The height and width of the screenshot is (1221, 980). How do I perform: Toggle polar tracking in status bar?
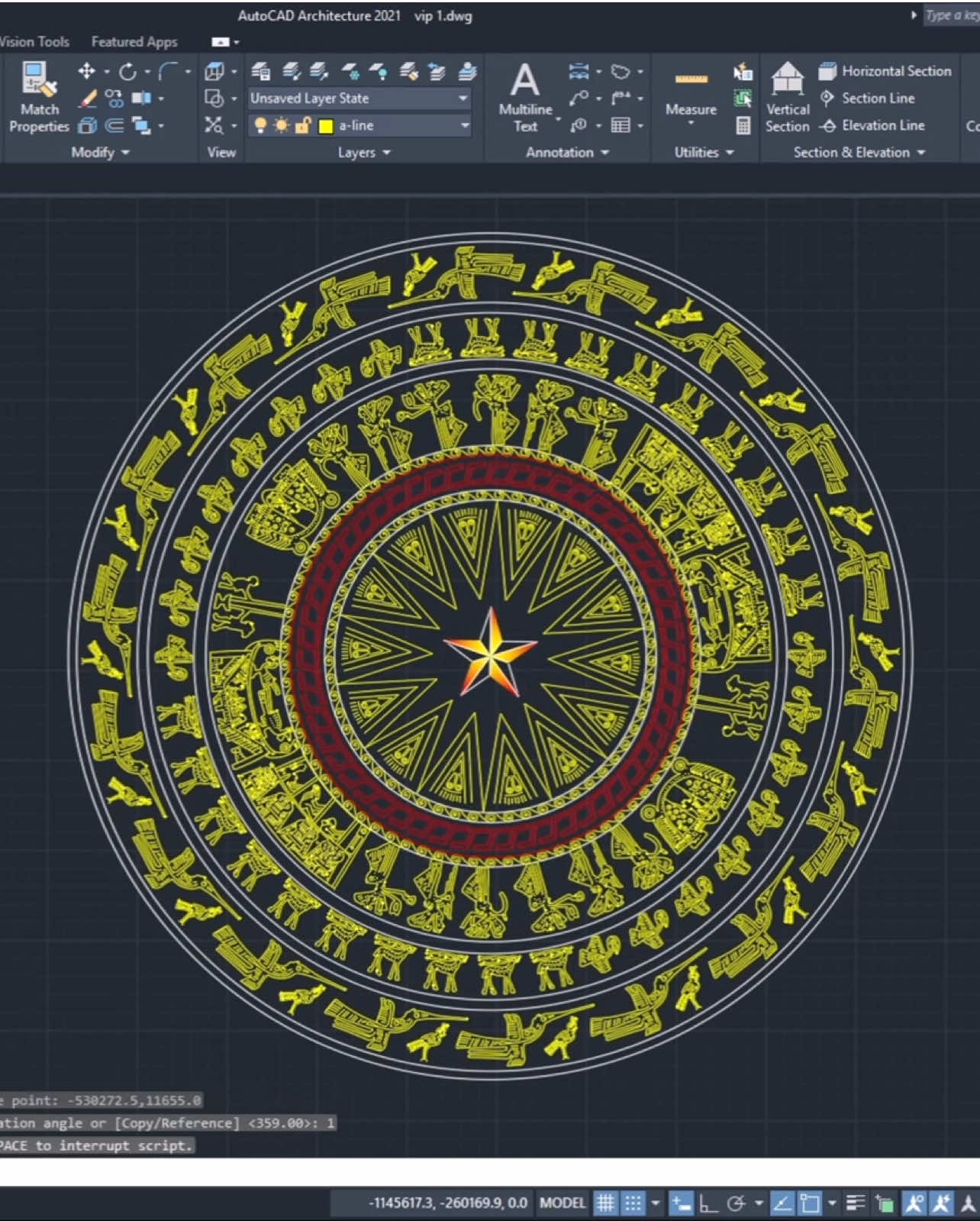[736, 1204]
